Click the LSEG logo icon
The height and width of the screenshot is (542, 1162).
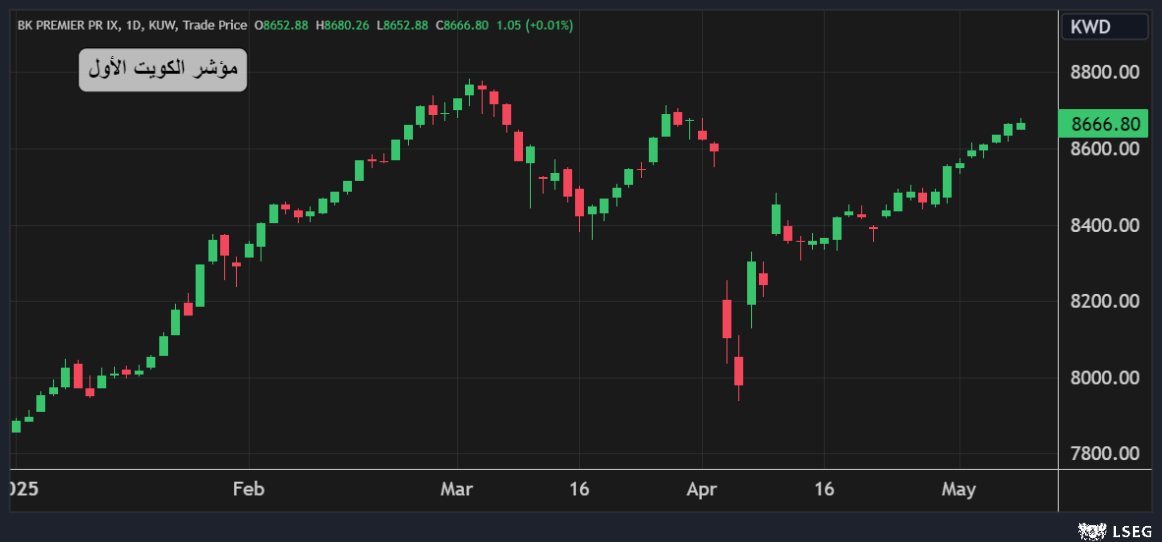coord(1090,530)
